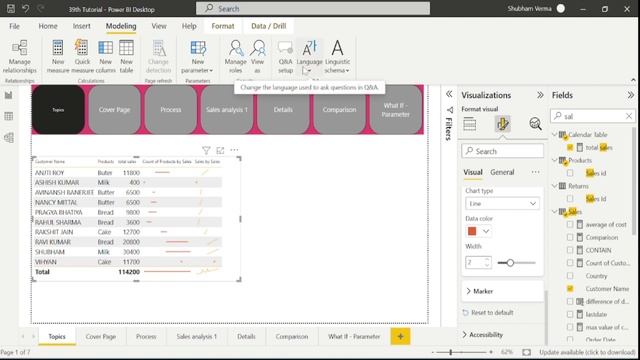The height and width of the screenshot is (360, 640).
Task: Click Reset to default
Action: 488,313
